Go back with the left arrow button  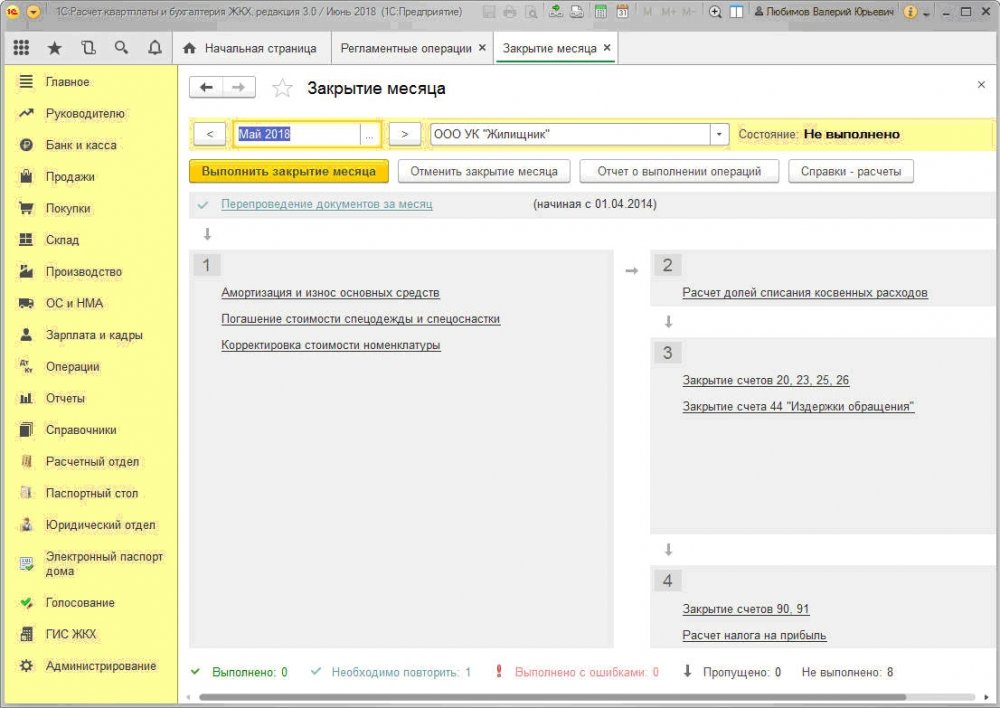(206, 87)
